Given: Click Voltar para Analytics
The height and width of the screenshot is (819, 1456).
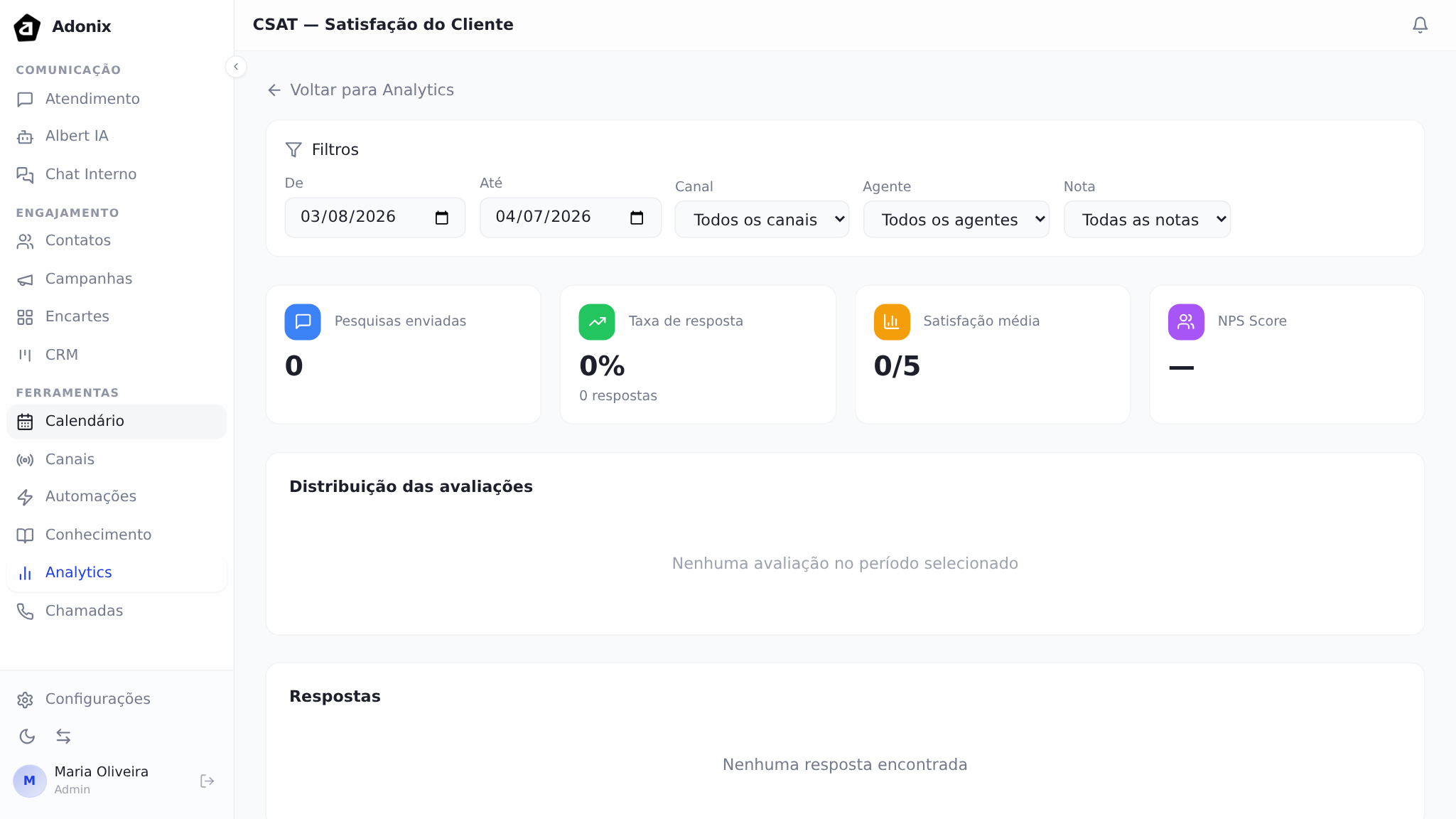Looking at the screenshot, I should [360, 90].
